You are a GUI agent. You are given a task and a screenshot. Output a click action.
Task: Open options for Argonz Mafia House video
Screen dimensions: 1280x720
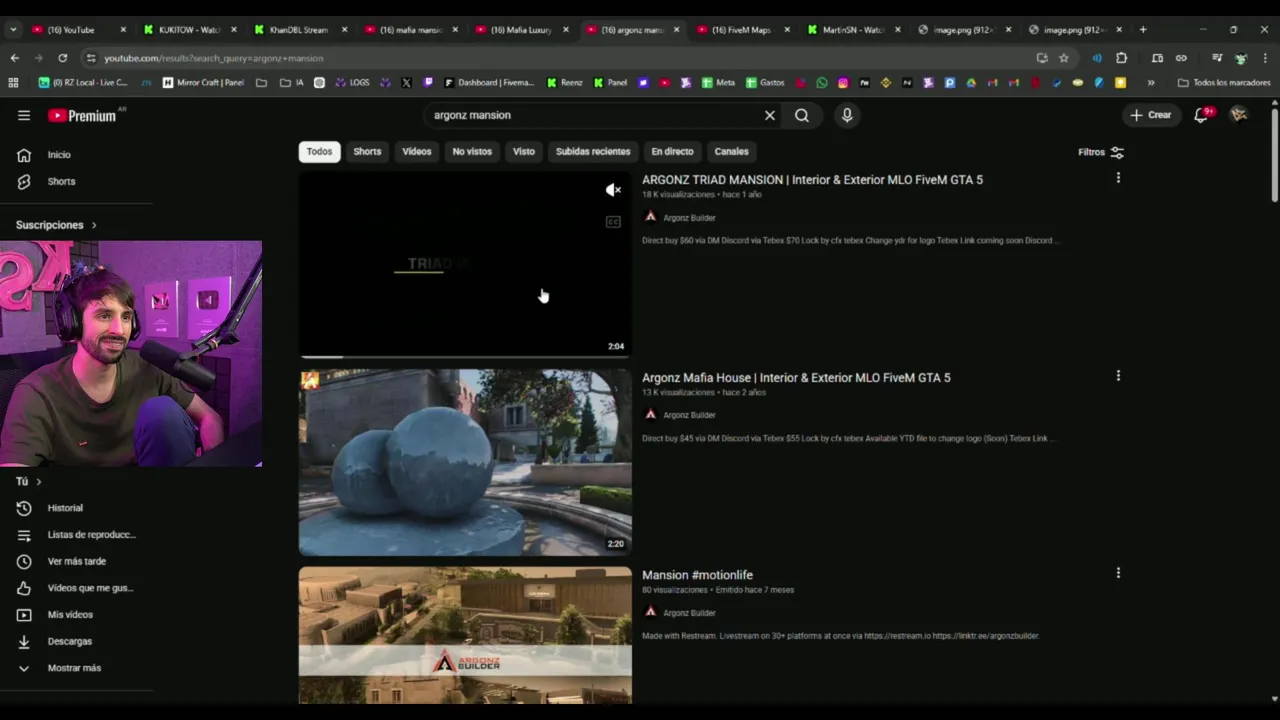coord(1118,376)
